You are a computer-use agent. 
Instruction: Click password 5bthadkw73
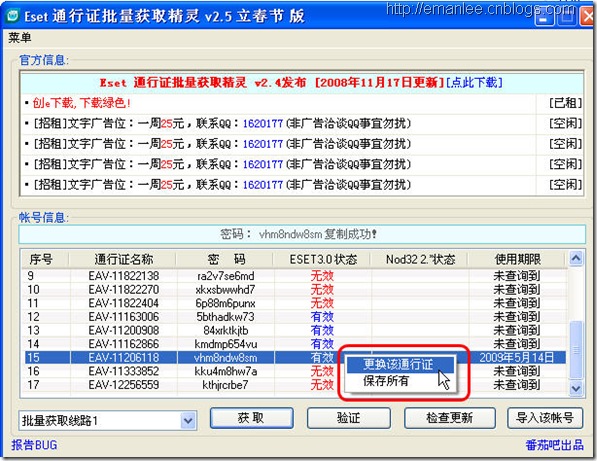(225, 317)
